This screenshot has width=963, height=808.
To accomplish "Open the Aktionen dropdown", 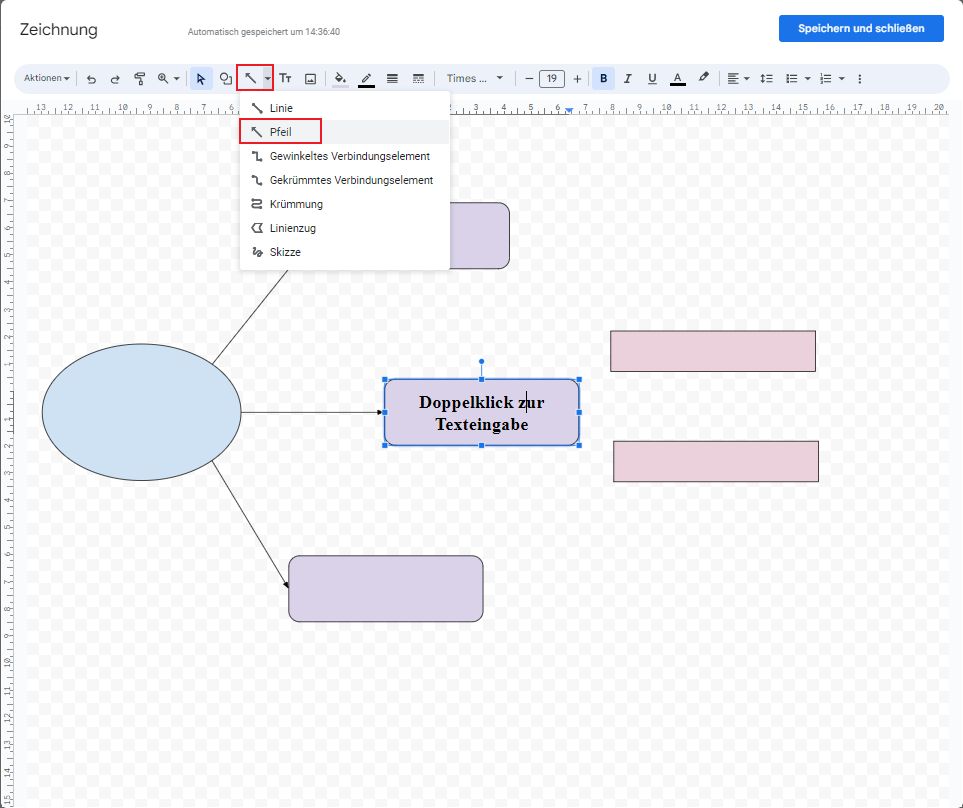I will coord(47,79).
